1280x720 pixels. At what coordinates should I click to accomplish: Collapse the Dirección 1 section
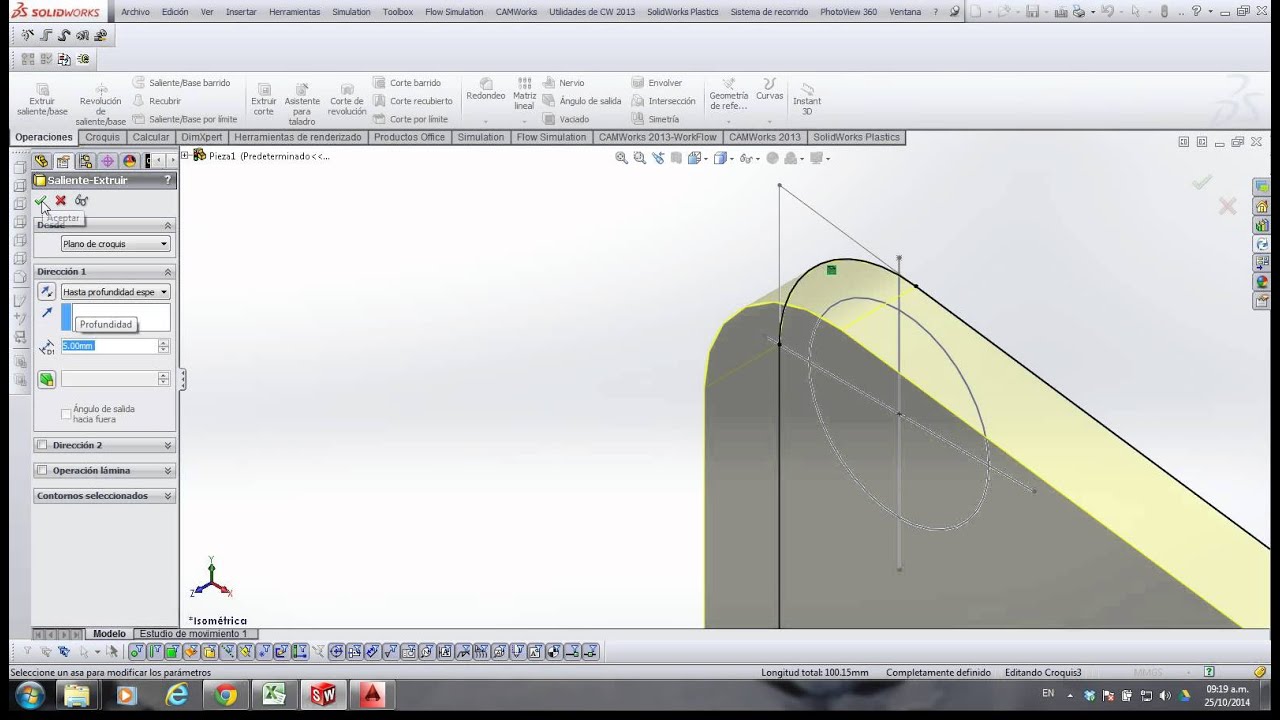[x=168, y=272]
